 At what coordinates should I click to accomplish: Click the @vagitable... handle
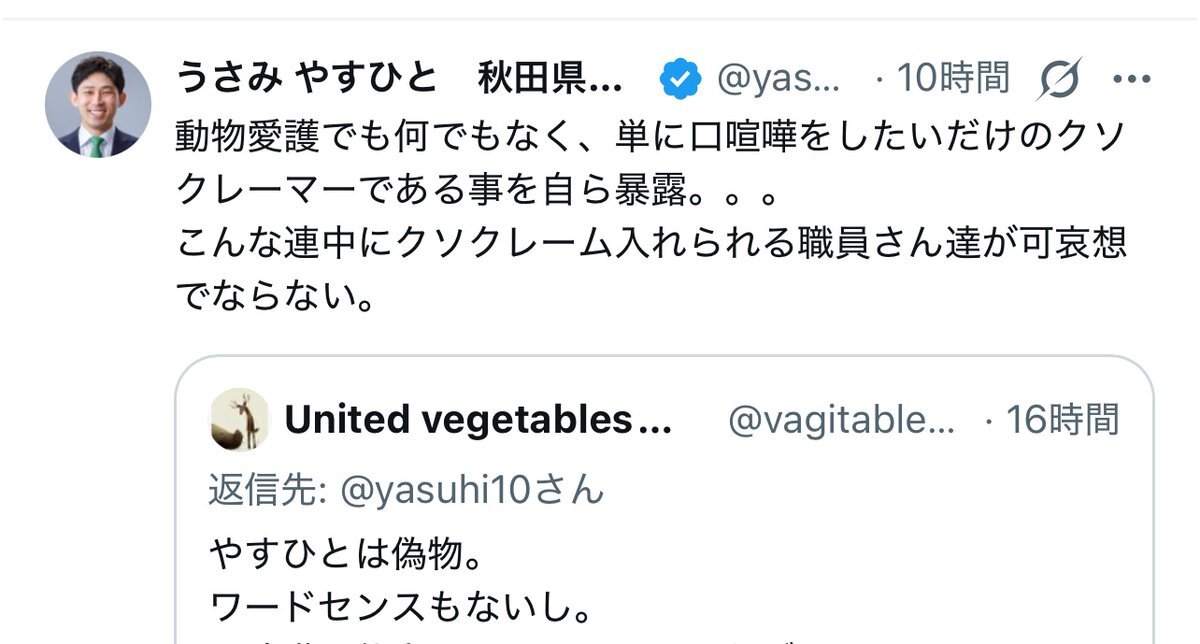(x=840, y=421)
